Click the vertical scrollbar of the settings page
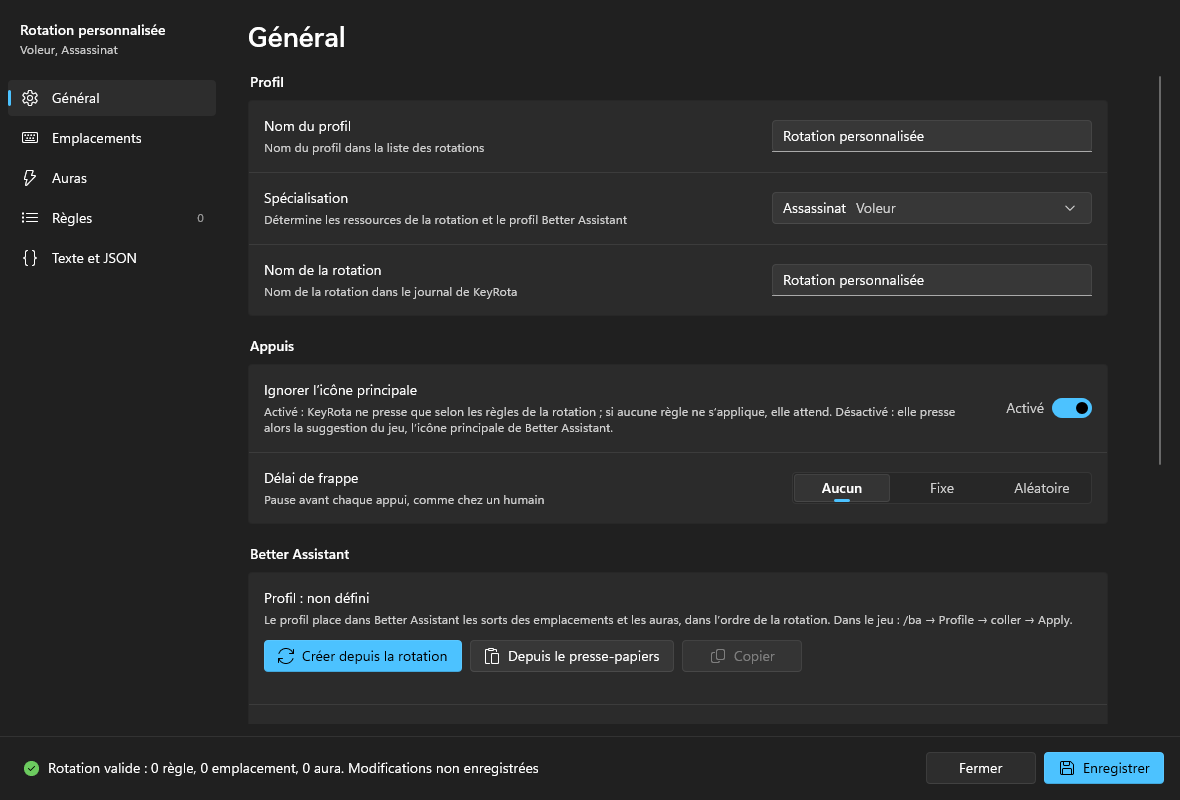Screen dimensions: 1180x800 1160,271
